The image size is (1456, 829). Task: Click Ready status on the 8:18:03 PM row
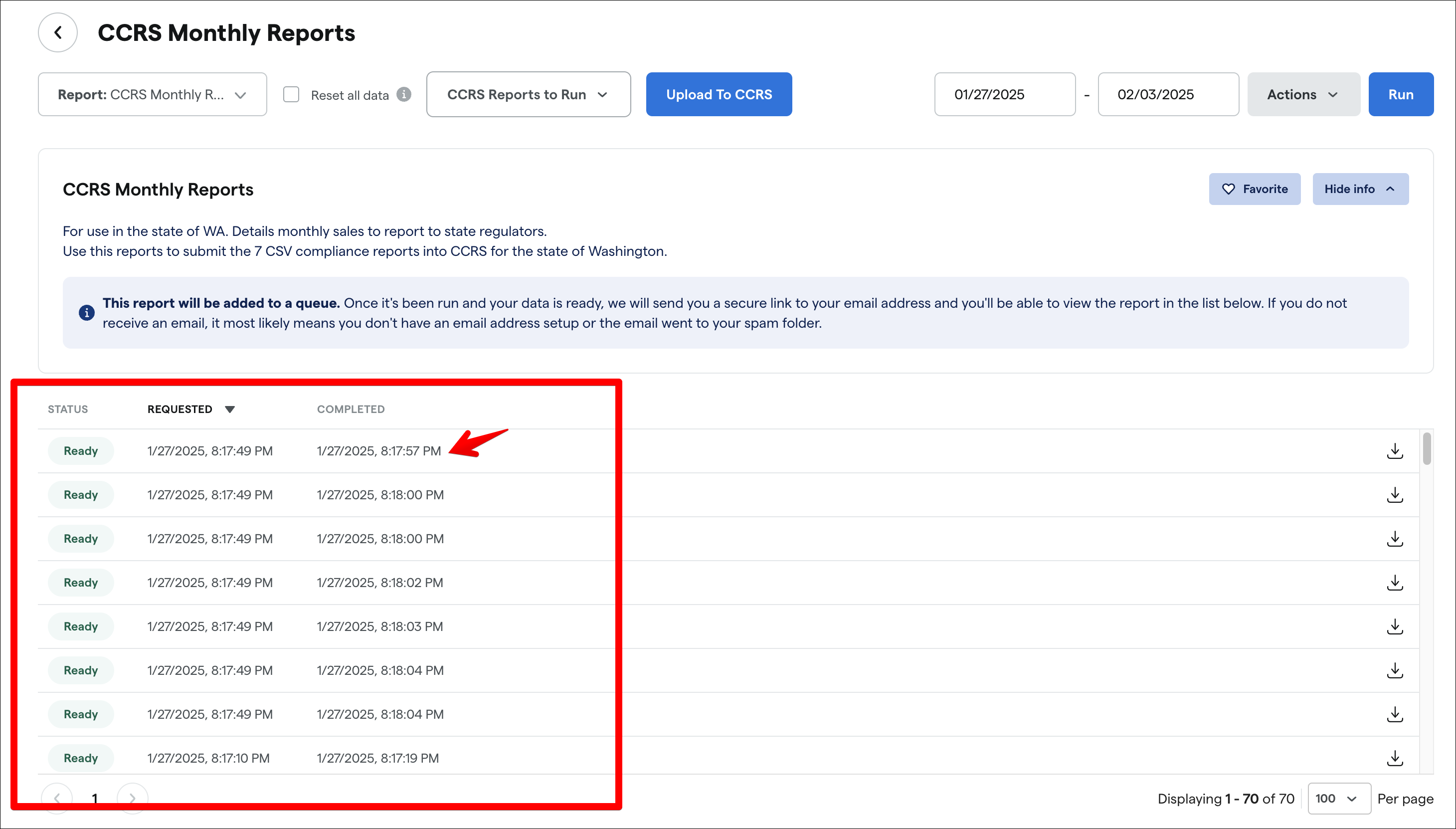coord(81,626)
